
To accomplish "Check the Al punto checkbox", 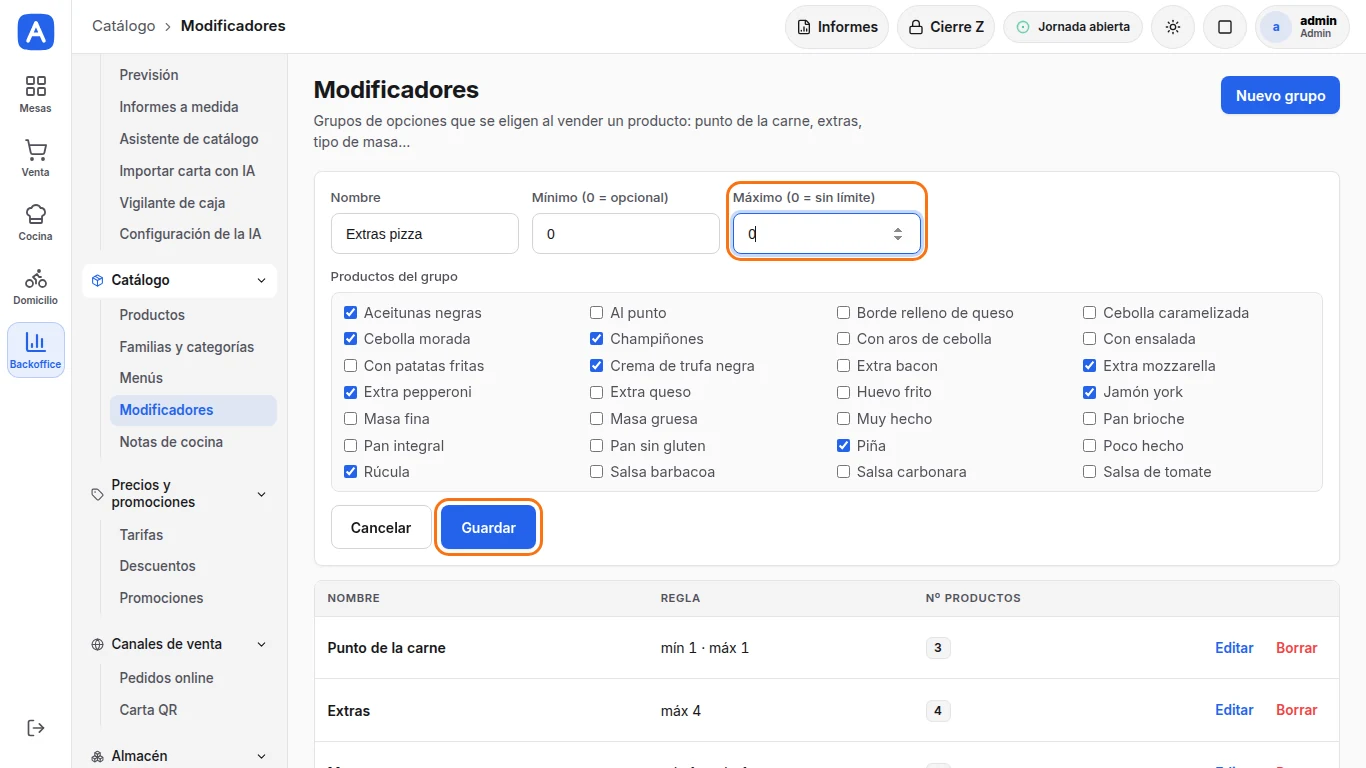I will click(596, 313).
